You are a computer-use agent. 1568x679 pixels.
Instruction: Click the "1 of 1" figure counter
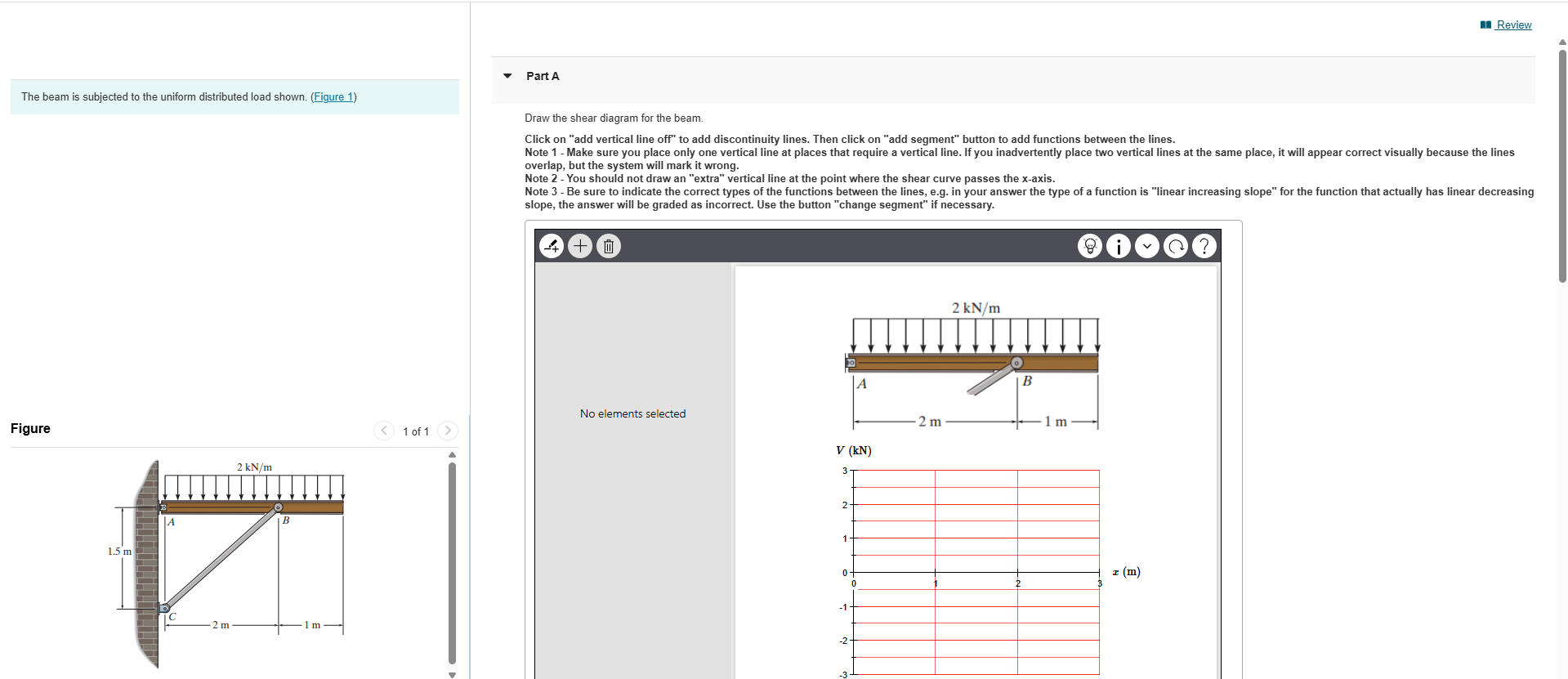point(416,431)
